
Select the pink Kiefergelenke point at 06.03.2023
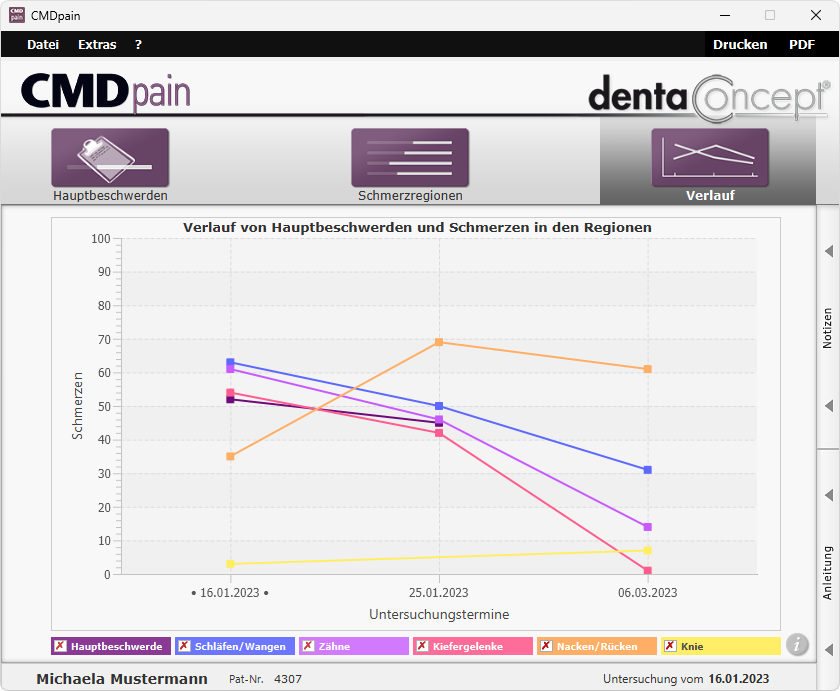click(648, 570)
